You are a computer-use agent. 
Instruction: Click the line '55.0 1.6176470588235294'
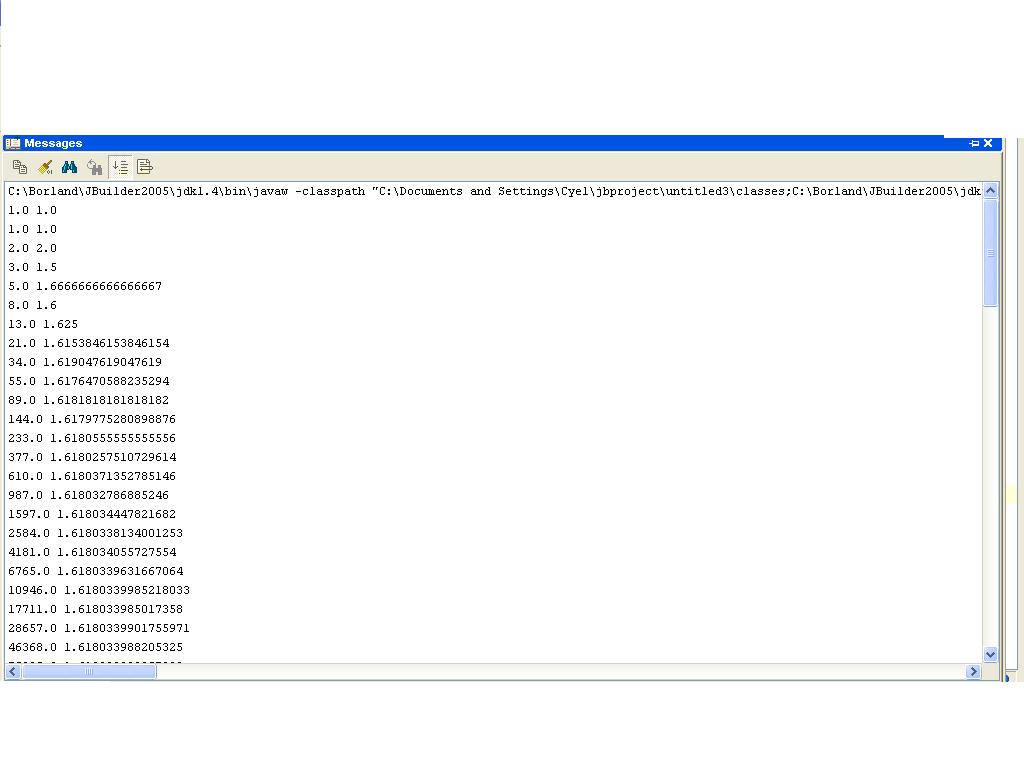coord(89,381)
